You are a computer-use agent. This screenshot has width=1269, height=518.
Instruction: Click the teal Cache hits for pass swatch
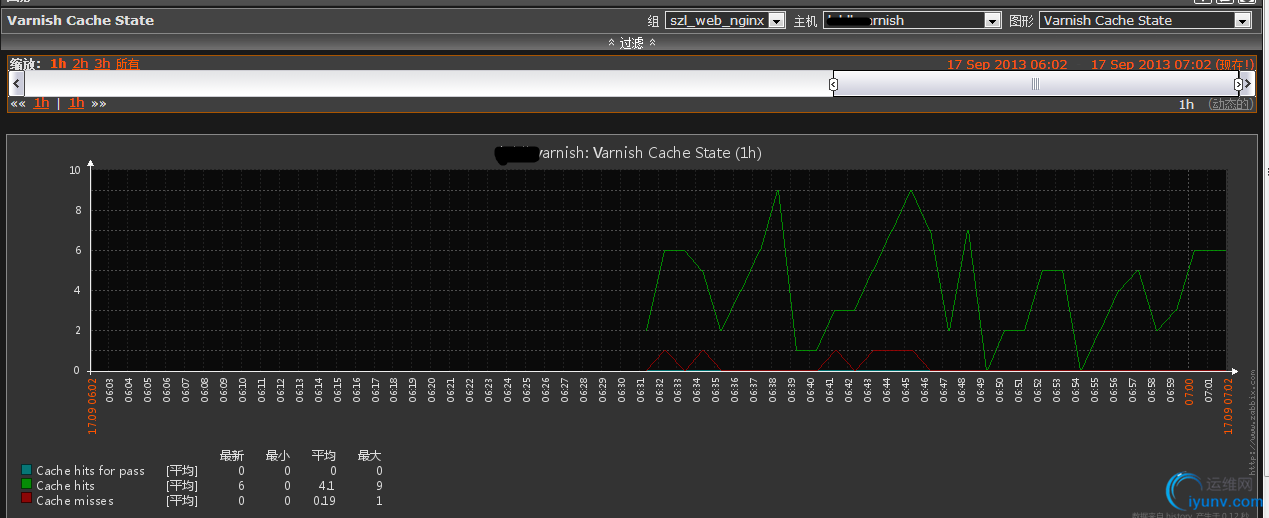tap(26, 469)
